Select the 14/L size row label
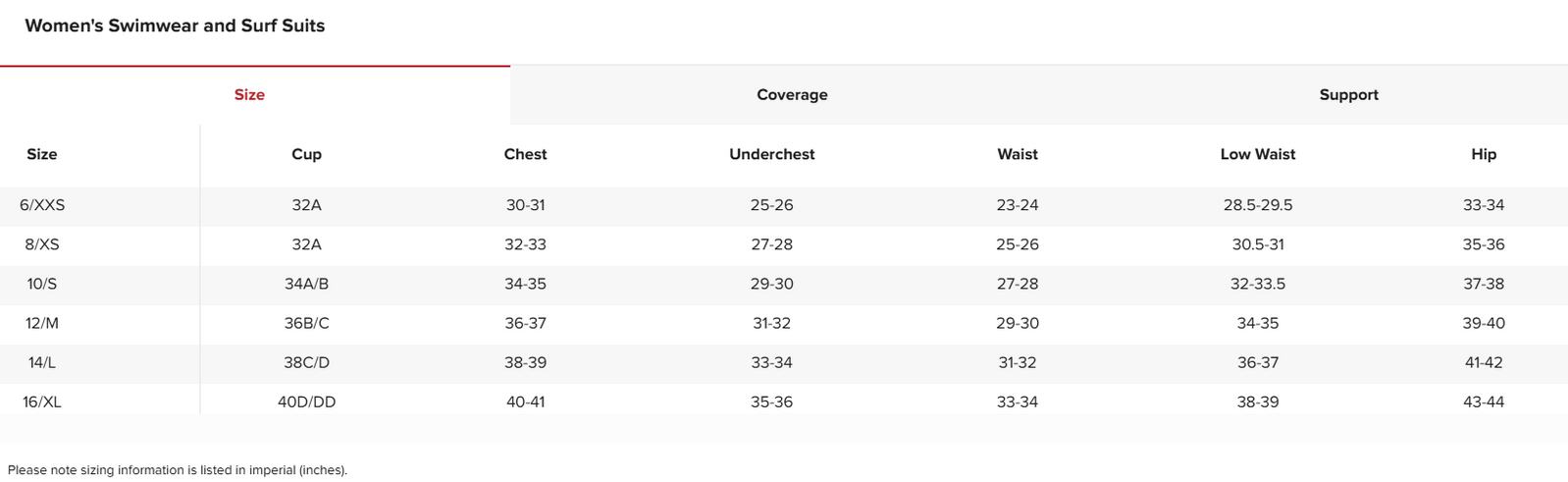The image size is (1568, 482). pyautogui.click(x=42, y=362)
